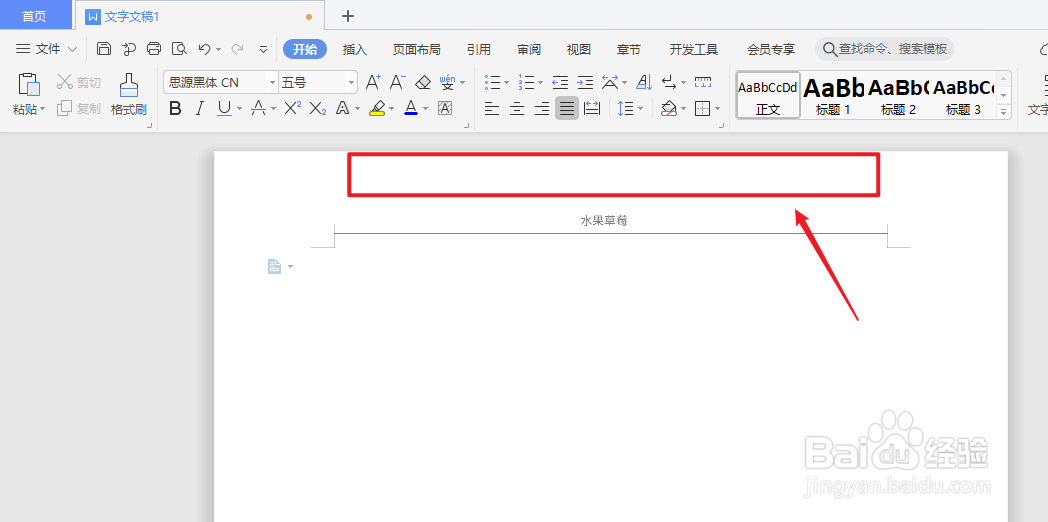
Task: Open the 文件 menu
Action: 46,49
